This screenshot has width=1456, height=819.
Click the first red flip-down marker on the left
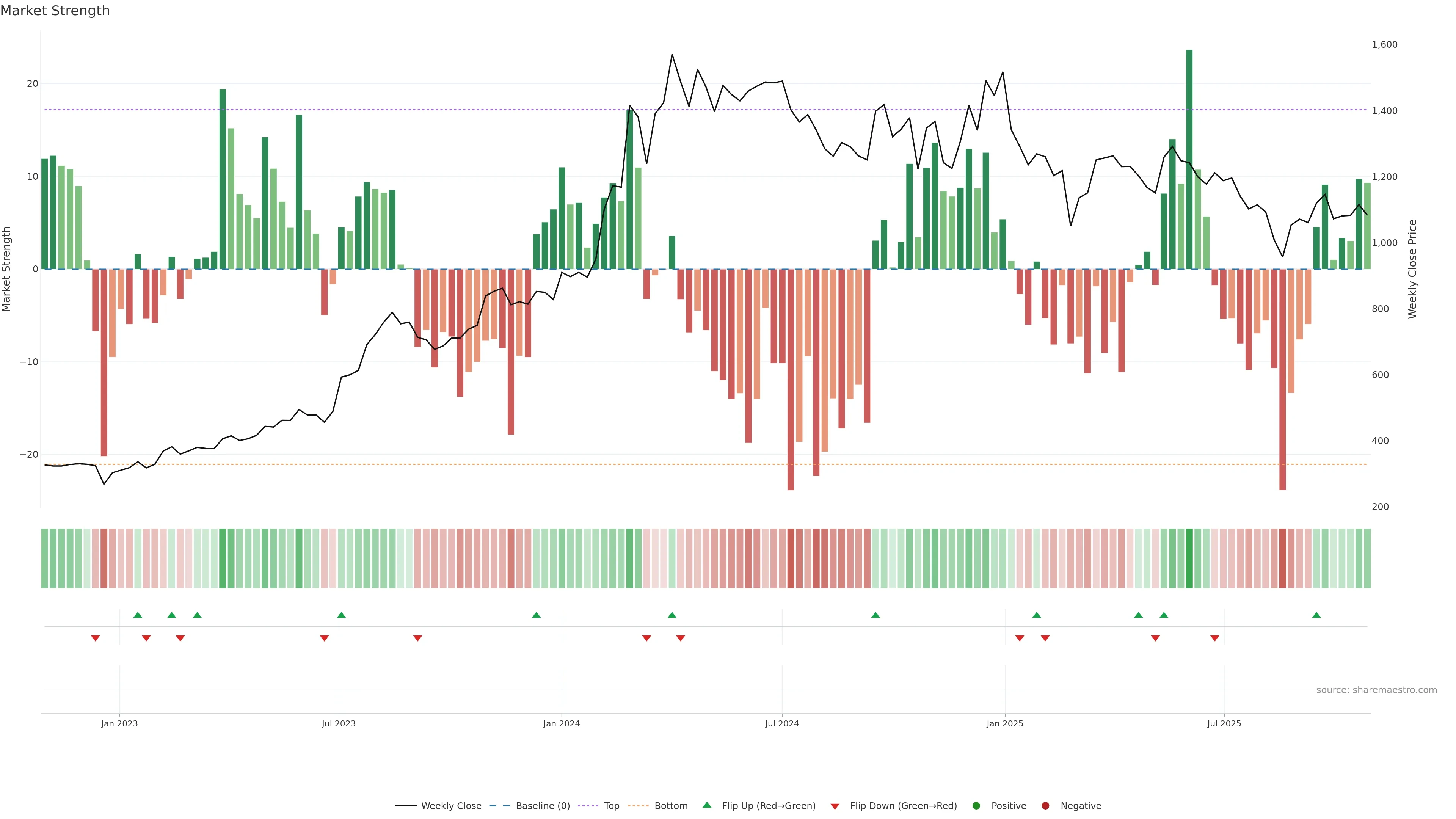(x=96, y=638)
